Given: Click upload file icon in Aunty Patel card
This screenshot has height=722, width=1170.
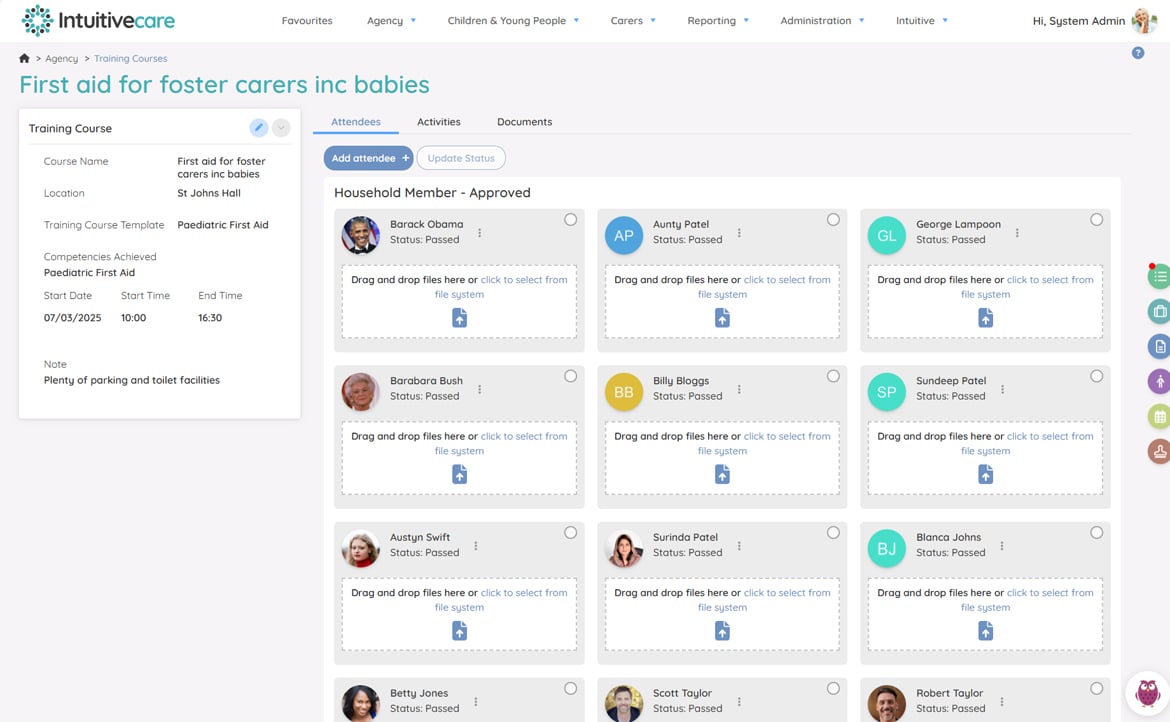Looking at the screenshot, I should tap(722, 318).
